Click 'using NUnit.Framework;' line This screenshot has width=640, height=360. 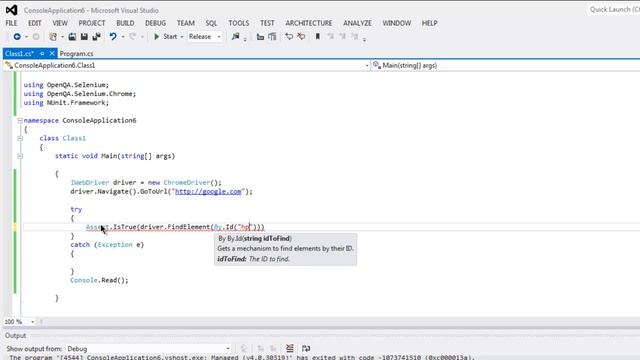pyautogui.click(x=66, y=103)
